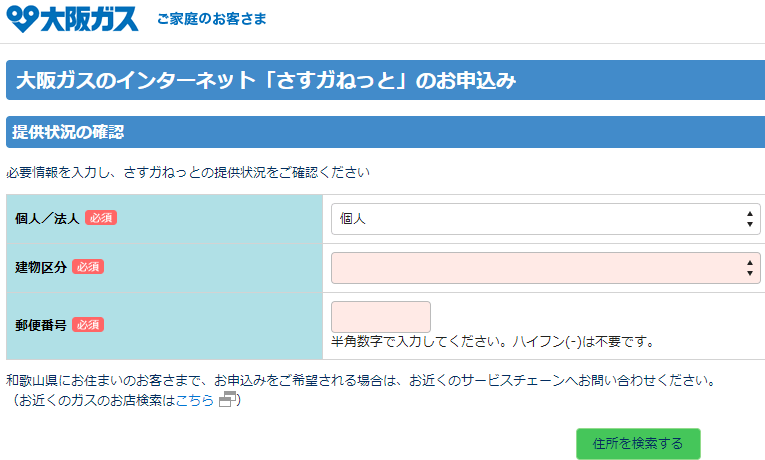
Task: Click the 必須 badge next to 建物区分
Action: pyautogui.click(x=88, y=266)
